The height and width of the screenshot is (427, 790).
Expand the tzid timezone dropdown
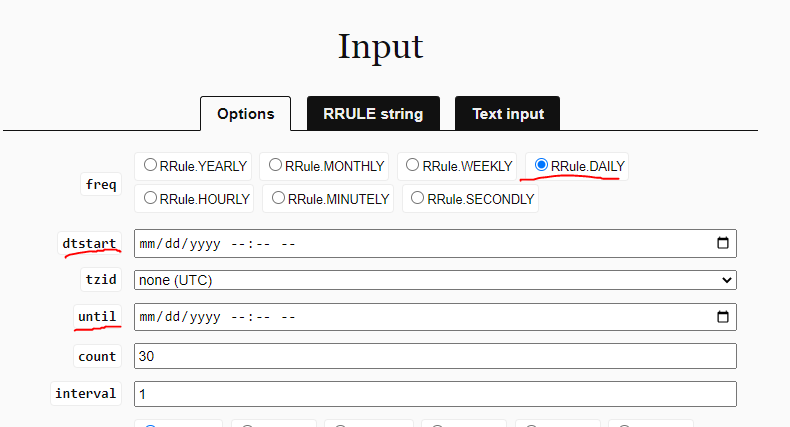coord(435,280)
